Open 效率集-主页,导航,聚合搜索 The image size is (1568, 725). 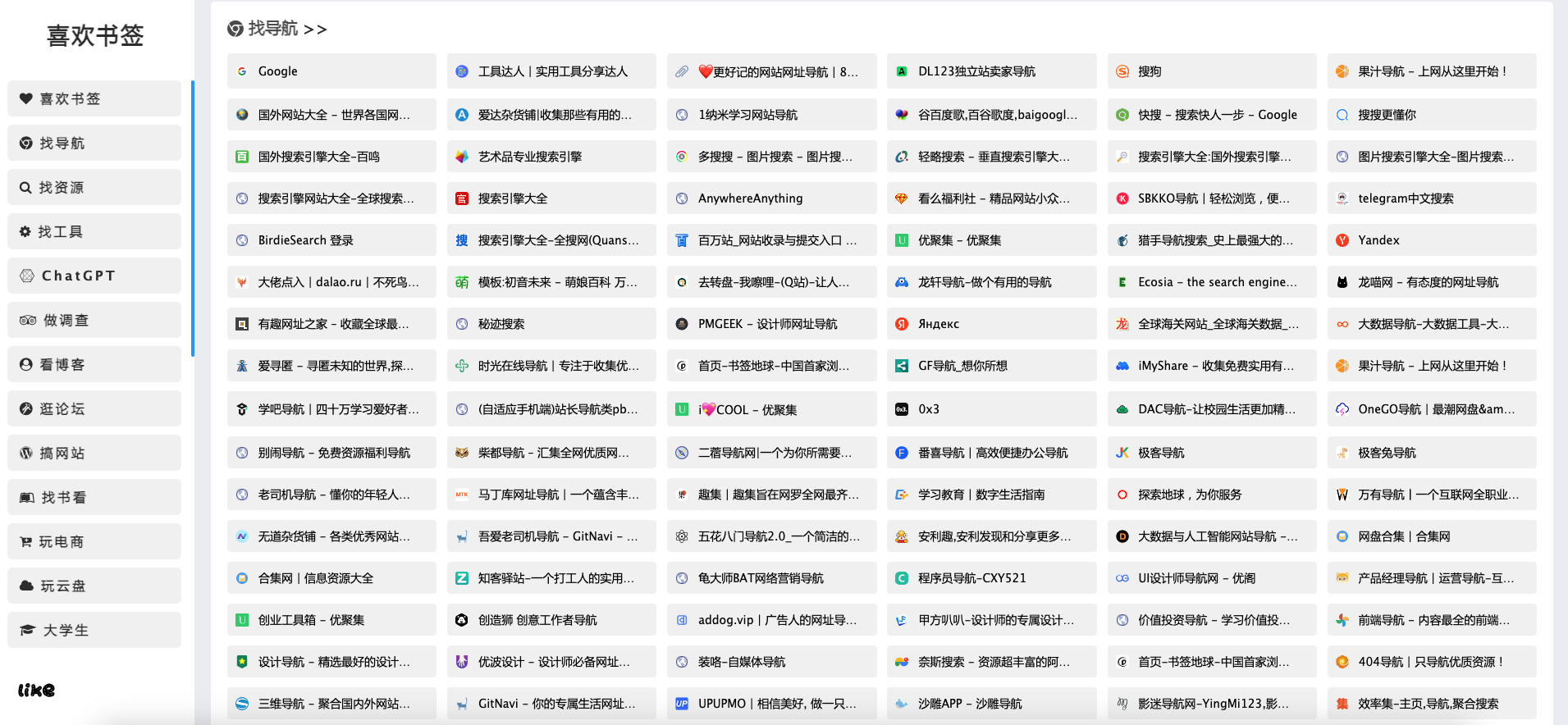(x=1432, y=704)
